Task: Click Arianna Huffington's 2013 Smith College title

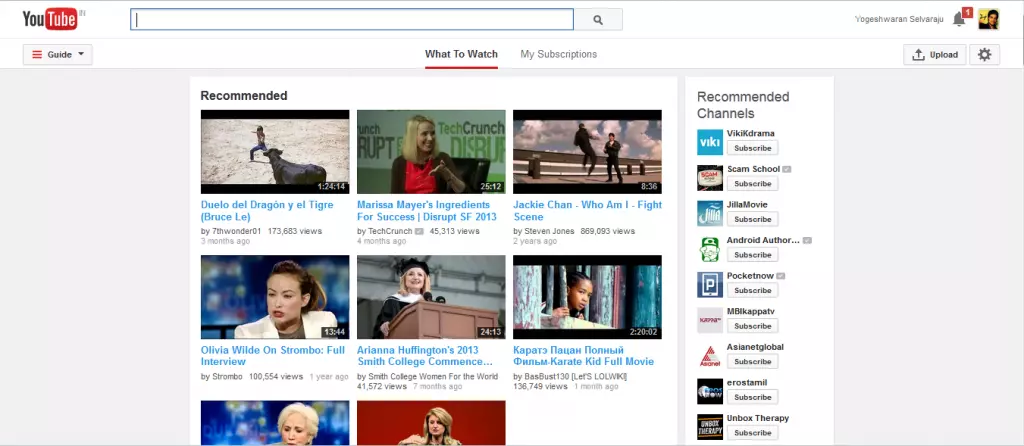Action: [424, 356]
